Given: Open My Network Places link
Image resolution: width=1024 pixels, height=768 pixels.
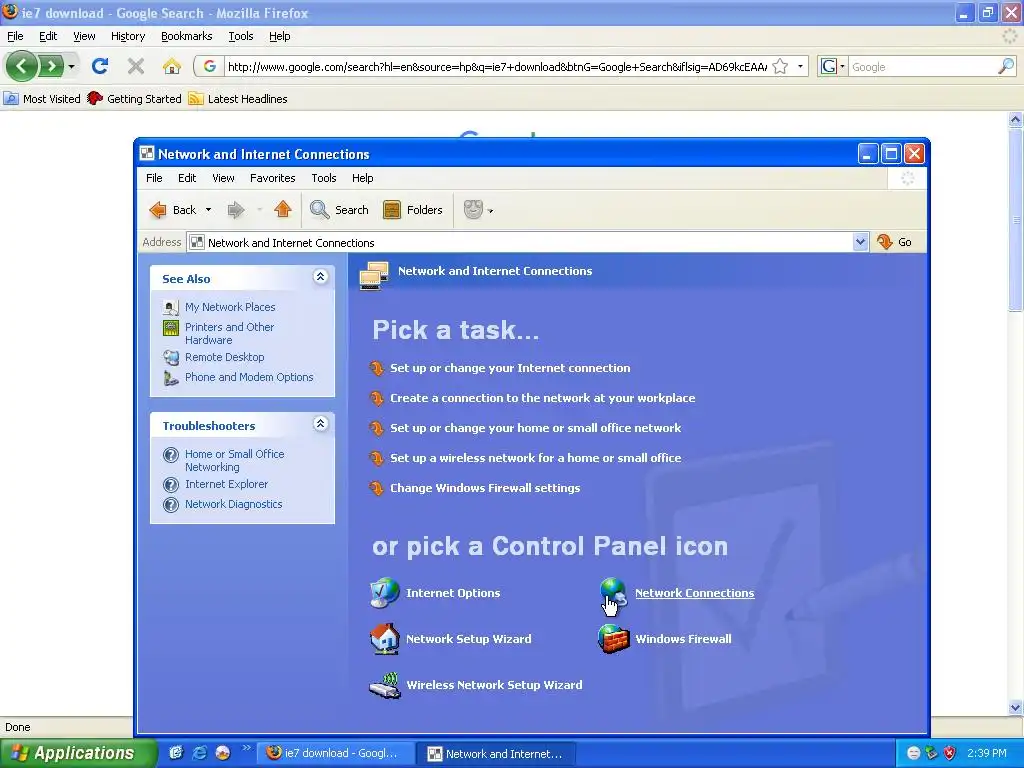Looking at the screenshot, I should tap(230, 307).
